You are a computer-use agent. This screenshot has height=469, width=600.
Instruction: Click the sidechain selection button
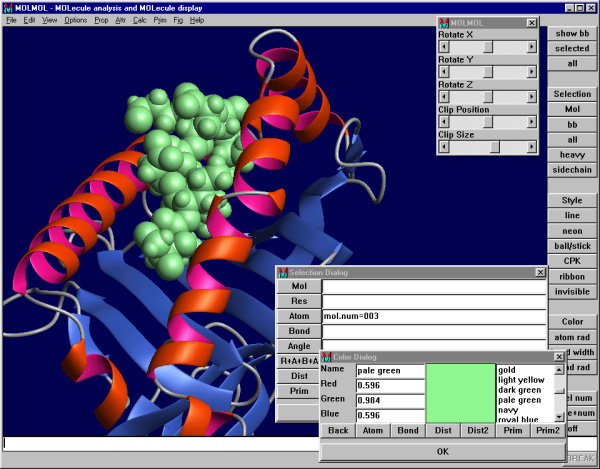(572, 170)
